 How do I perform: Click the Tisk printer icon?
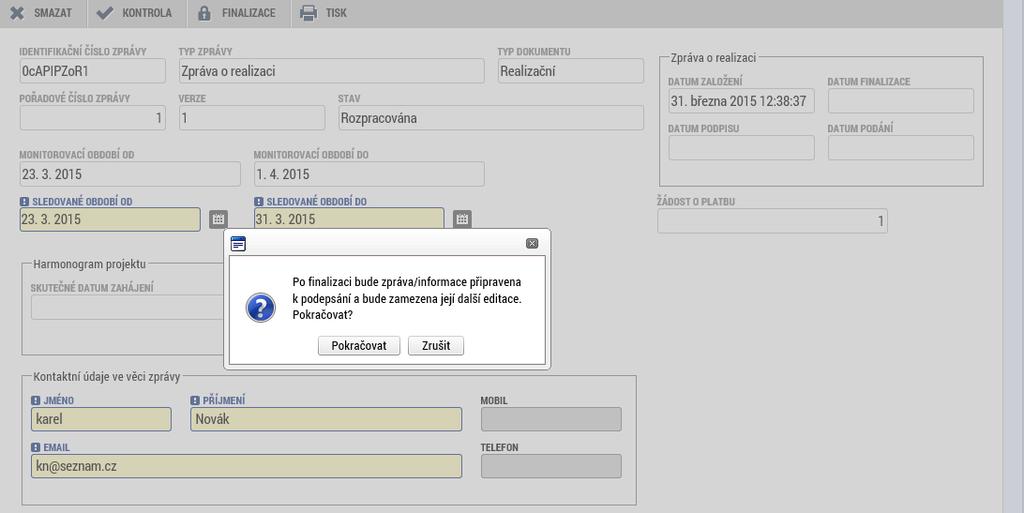pos(308,12)
